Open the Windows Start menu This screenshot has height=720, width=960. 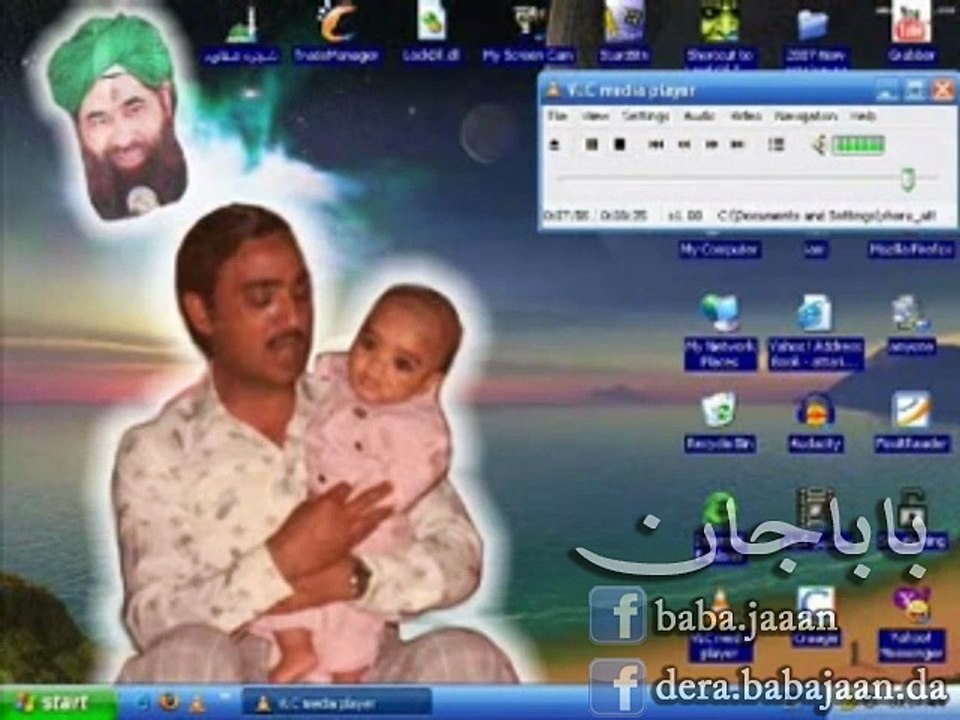click(x=59, y=702)
